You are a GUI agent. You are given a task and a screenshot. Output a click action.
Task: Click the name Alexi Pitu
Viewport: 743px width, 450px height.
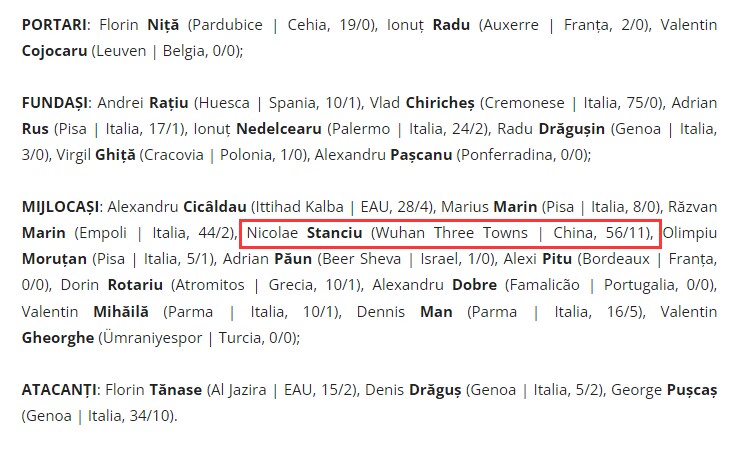[537, 259]
